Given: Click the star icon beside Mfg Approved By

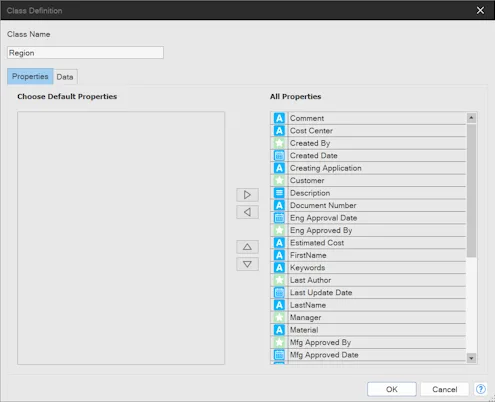Looking at the screenshot, I should 279,342.
